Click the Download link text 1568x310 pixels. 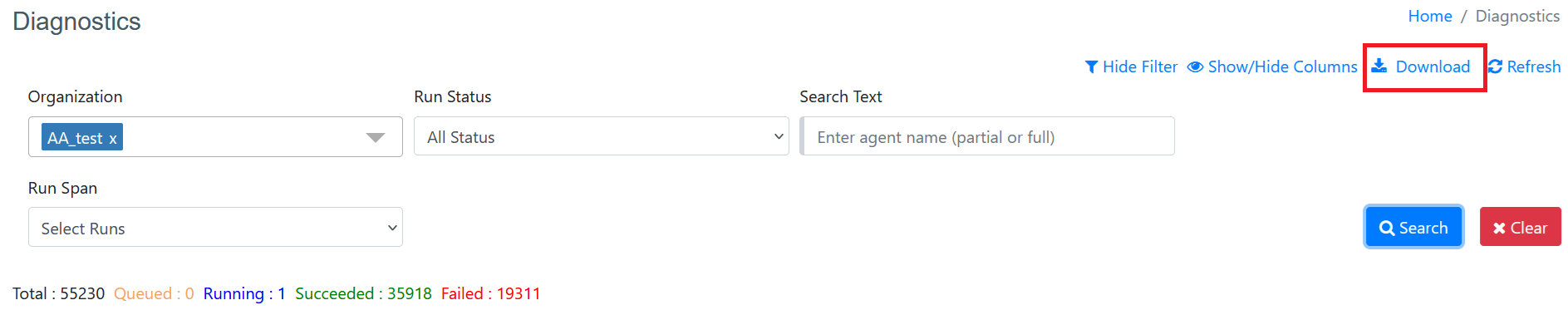(1433, 67)
